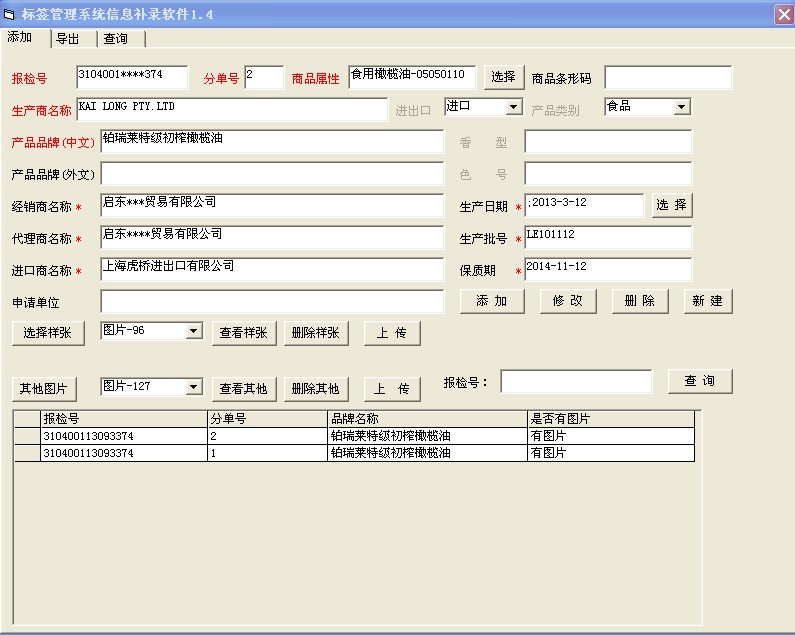Click the 修 改 button
Image resolution: width=795 pixels, height=635 pixels.
click(568, 301)
